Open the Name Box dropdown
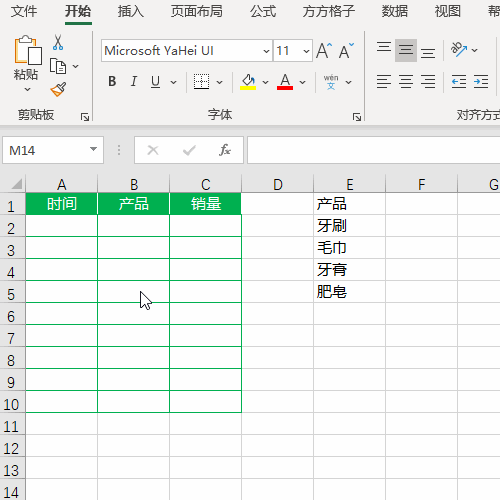Image resolution: width=500 pixels, height=500 pixels. (93, 149)
